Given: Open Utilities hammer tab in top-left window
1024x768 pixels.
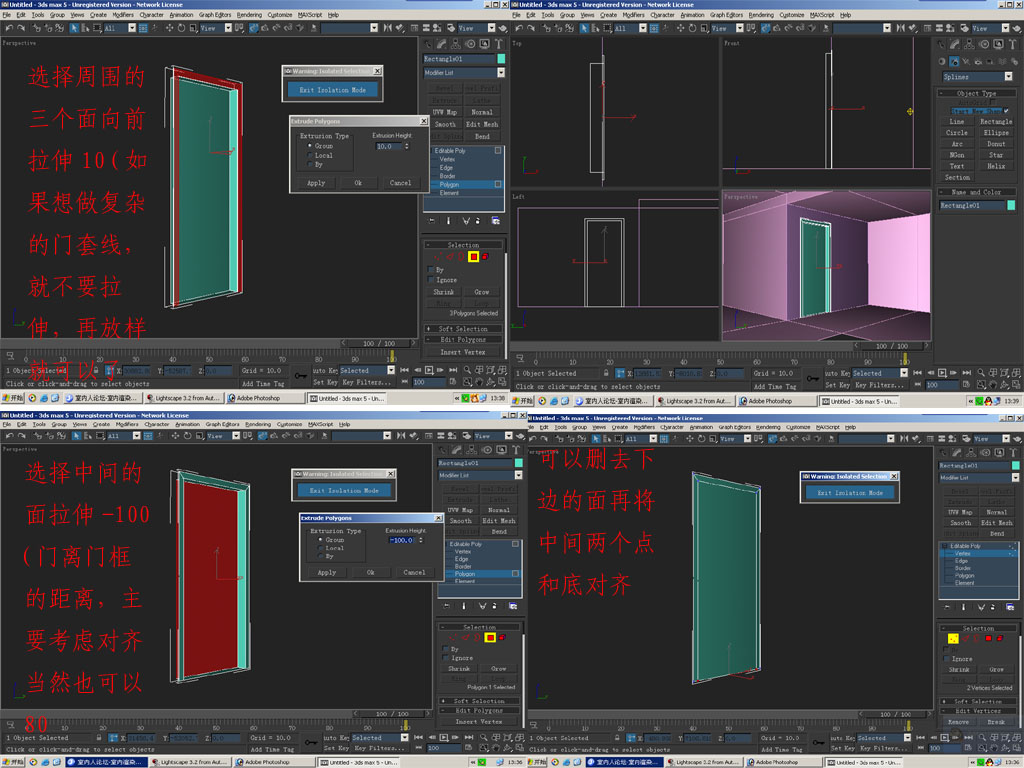Looking at the screenshot, I should (499, 44).
